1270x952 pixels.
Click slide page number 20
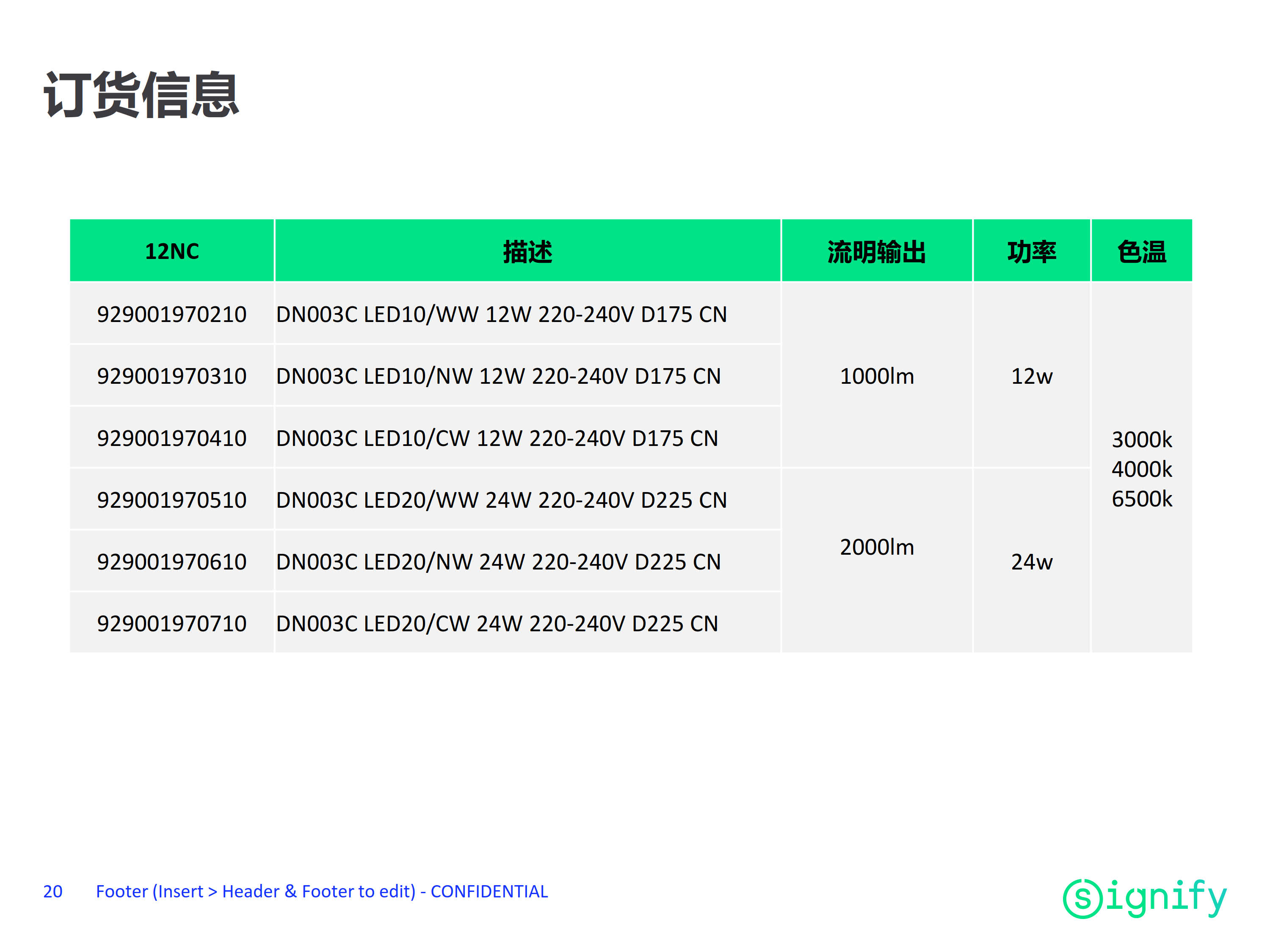(53, 891)
